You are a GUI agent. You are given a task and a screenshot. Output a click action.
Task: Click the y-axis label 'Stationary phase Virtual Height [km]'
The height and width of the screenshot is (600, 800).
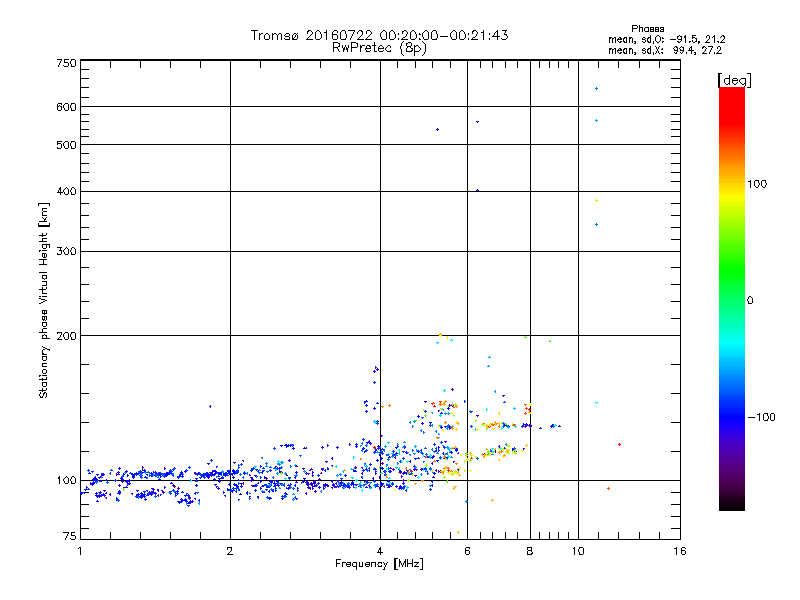click(x=43, y=301)
